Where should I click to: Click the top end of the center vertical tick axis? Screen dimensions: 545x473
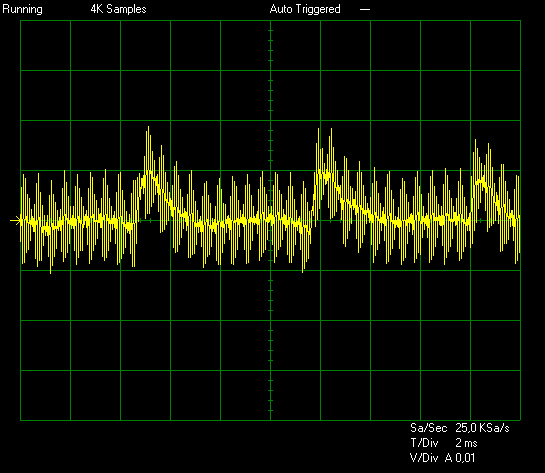coord(270,22)
